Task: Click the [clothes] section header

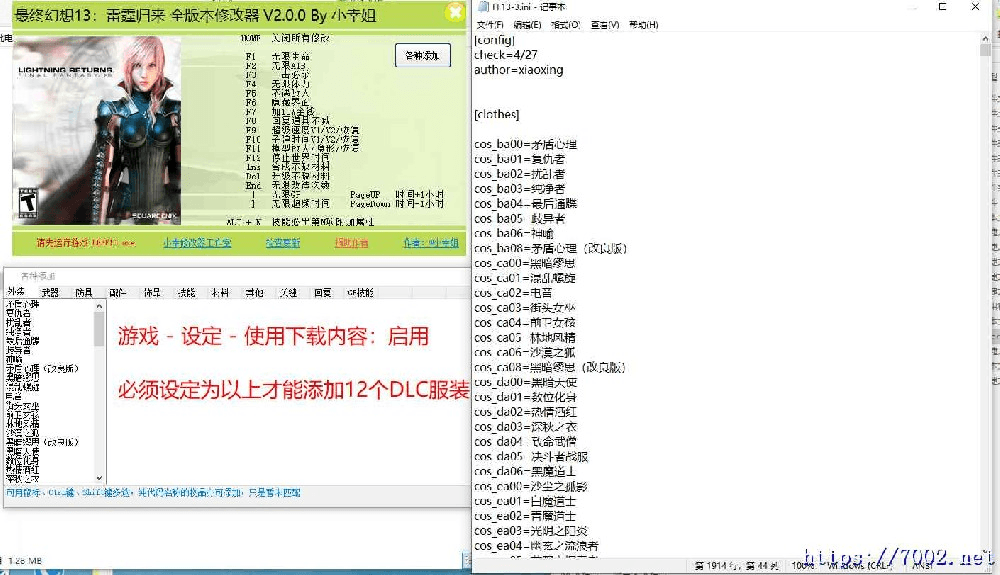Action: [x=497, y=115]
